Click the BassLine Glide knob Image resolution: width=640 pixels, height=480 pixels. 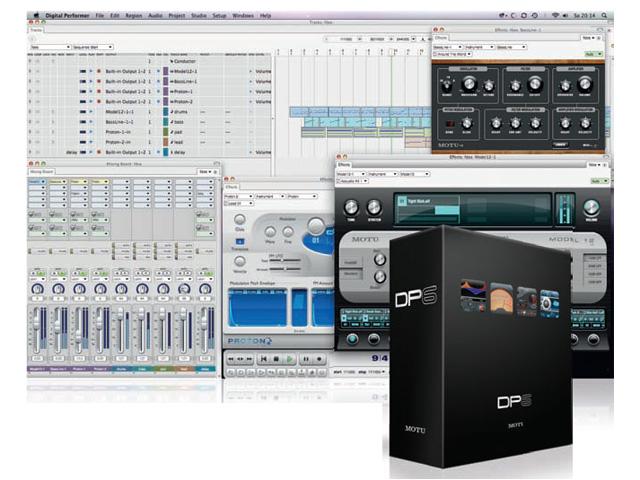467,123
